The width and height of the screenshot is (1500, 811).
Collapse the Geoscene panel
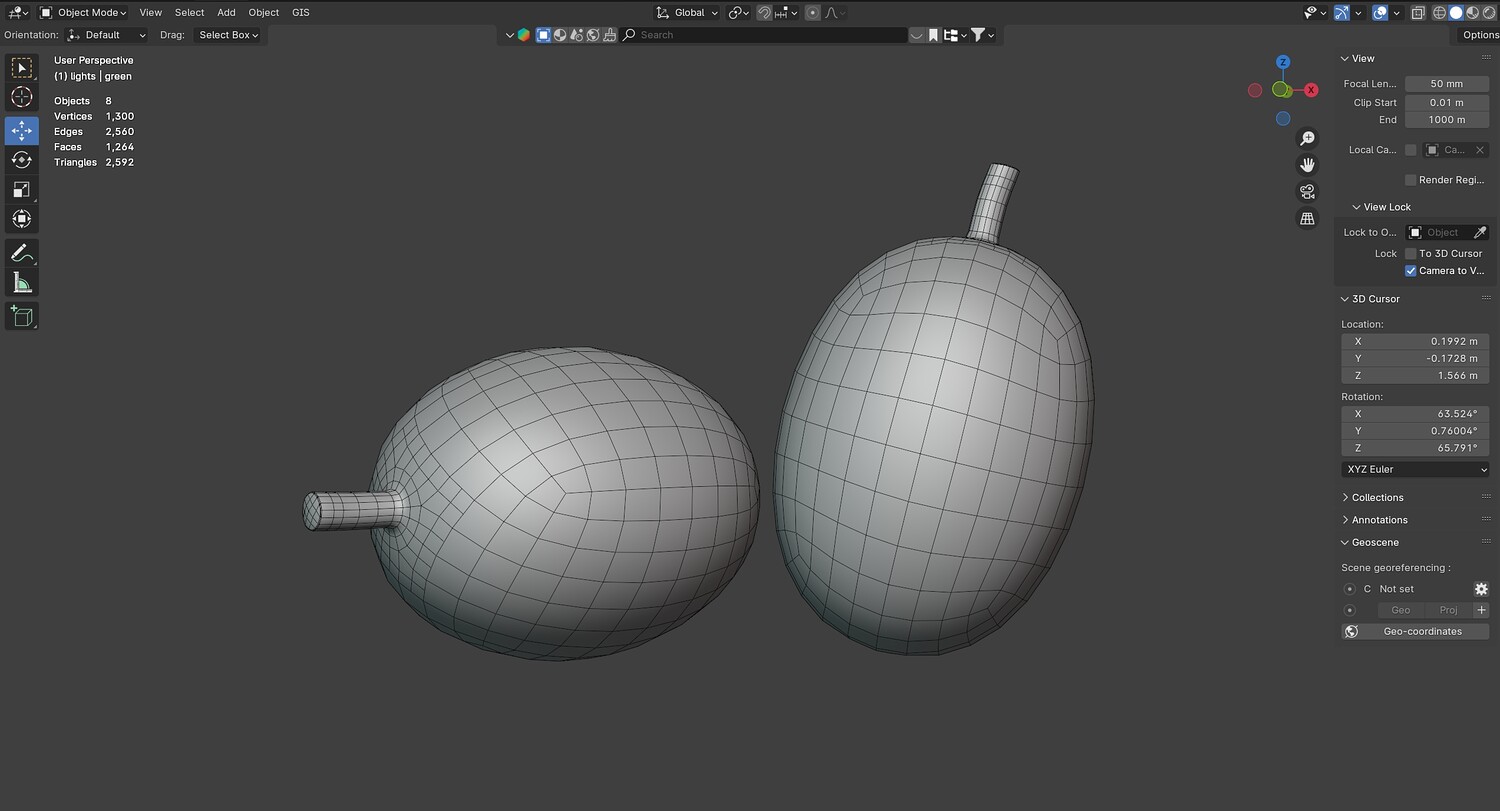click(1345, 543)
